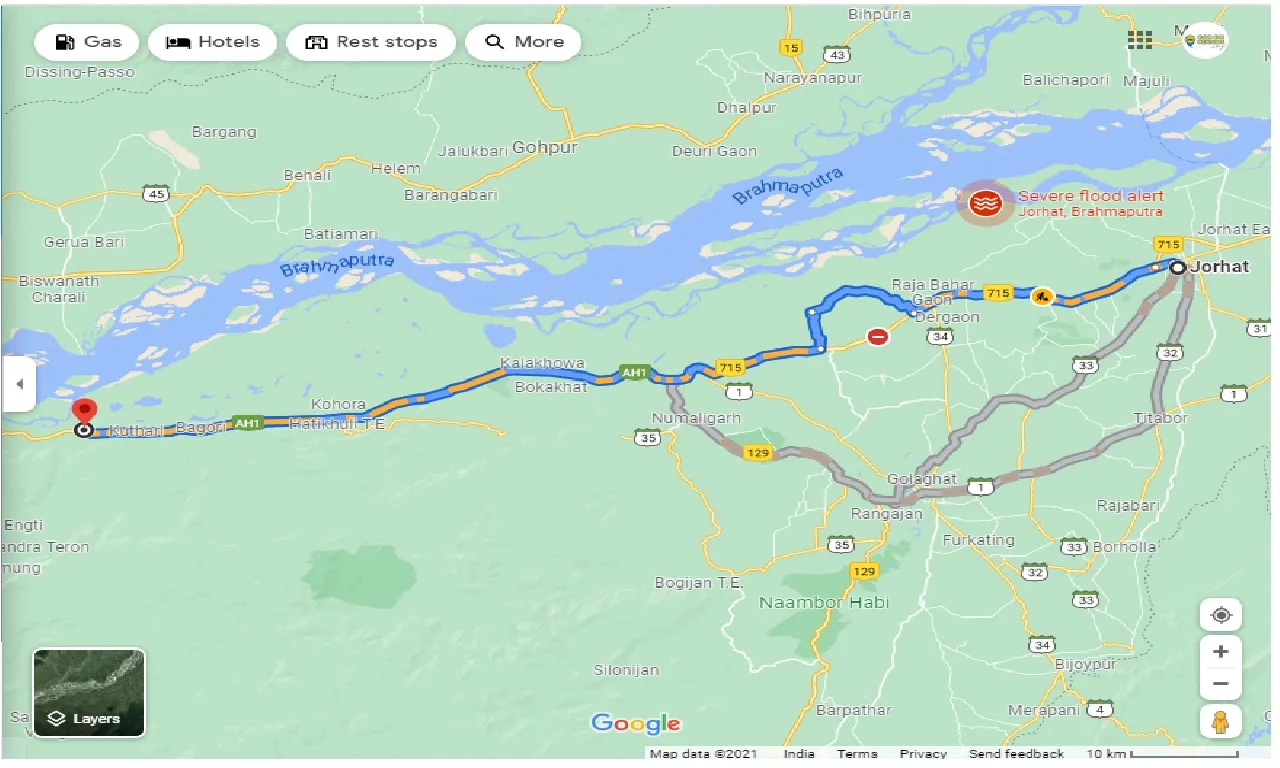Open the Layers satellite thumbnail
The width and height of the screenshot is (1280, 768).
pos(89,692)
